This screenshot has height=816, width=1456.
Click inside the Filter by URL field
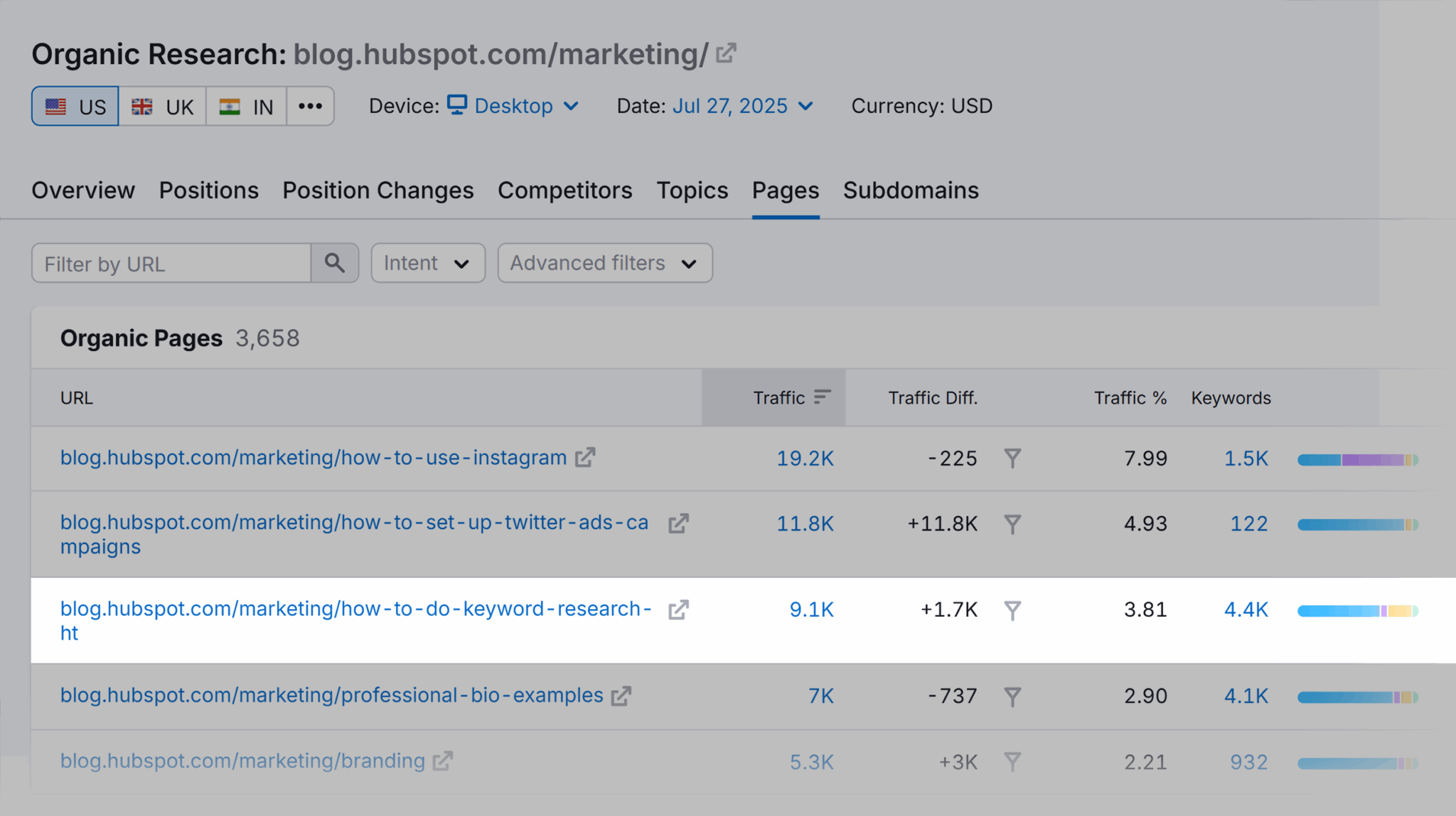[x=171, y=263]
